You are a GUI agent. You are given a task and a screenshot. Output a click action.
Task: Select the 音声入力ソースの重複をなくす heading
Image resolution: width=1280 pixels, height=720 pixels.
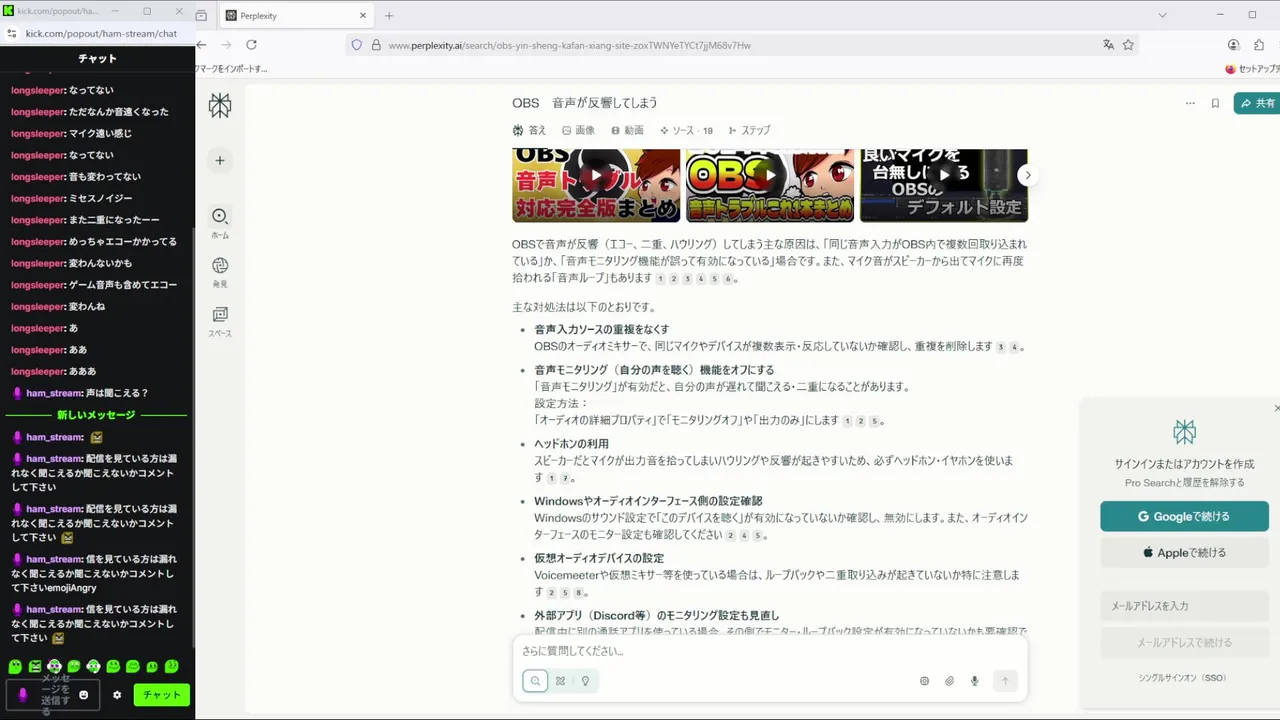601,329
